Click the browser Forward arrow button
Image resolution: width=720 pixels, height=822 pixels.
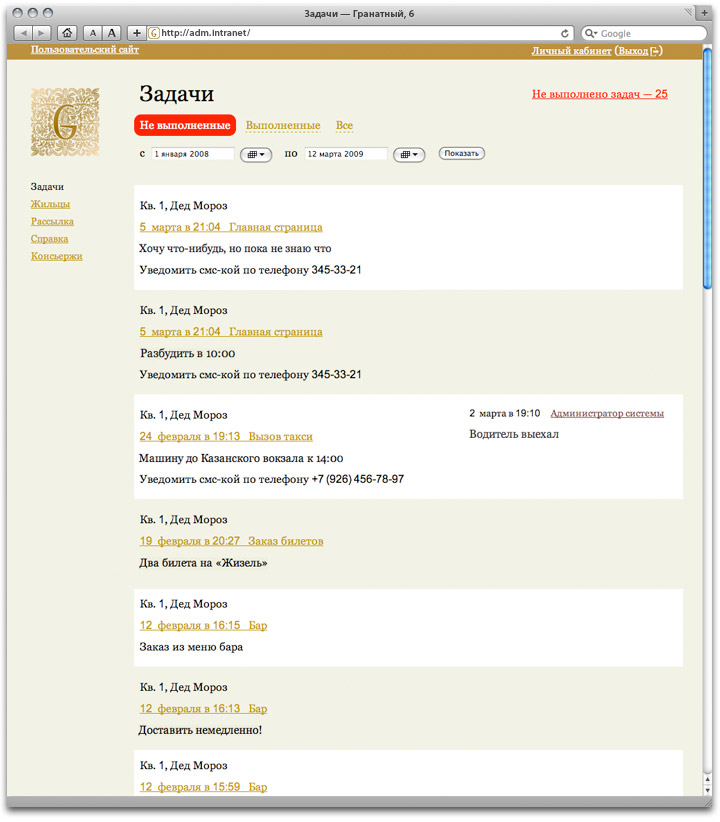pyautogui.click(x=42, y=33)
